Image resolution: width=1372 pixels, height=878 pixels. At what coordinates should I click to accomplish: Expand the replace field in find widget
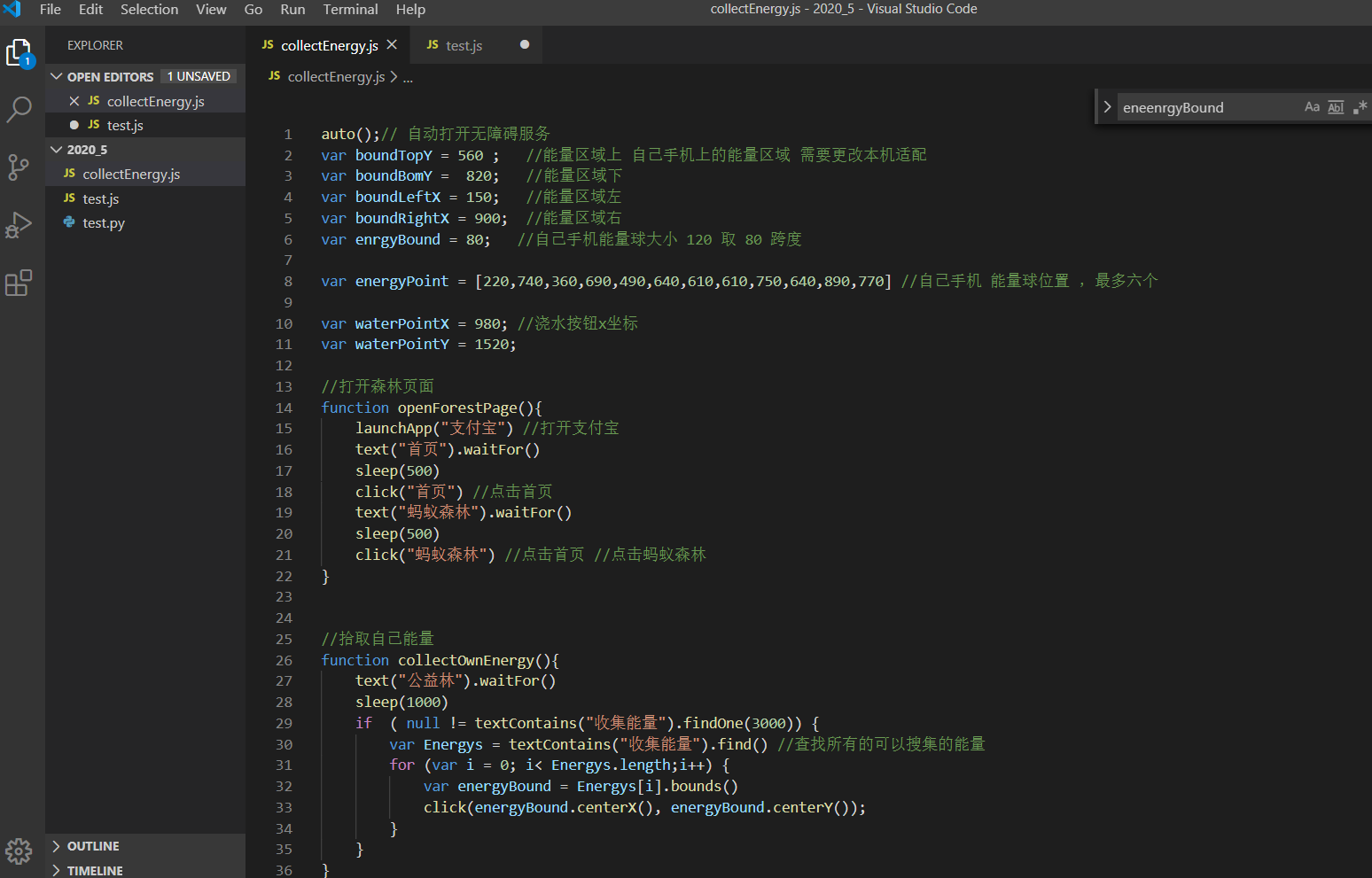1107,107
